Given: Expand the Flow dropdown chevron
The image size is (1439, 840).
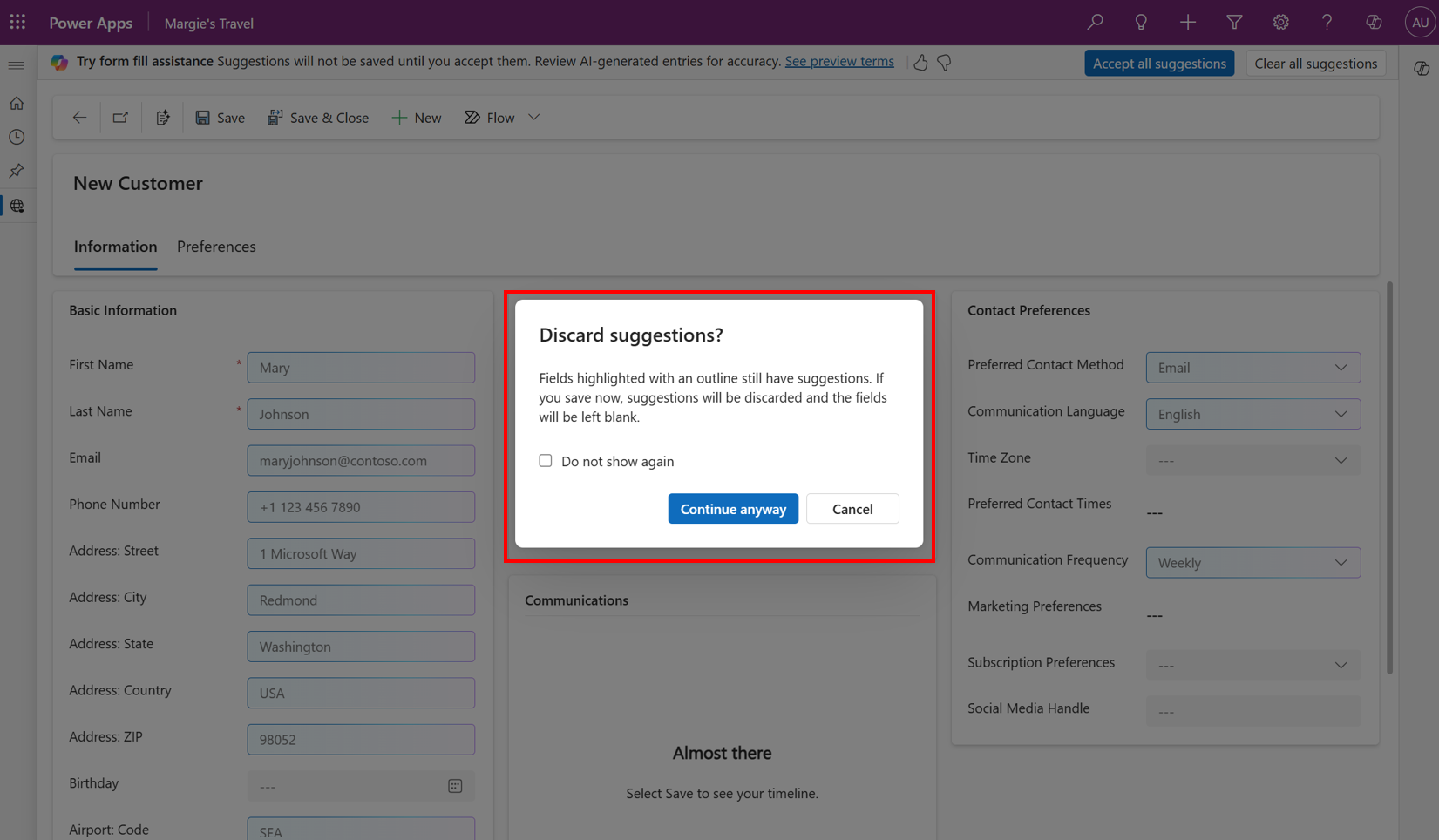Looking at the screenshot, I should point(533,117).
